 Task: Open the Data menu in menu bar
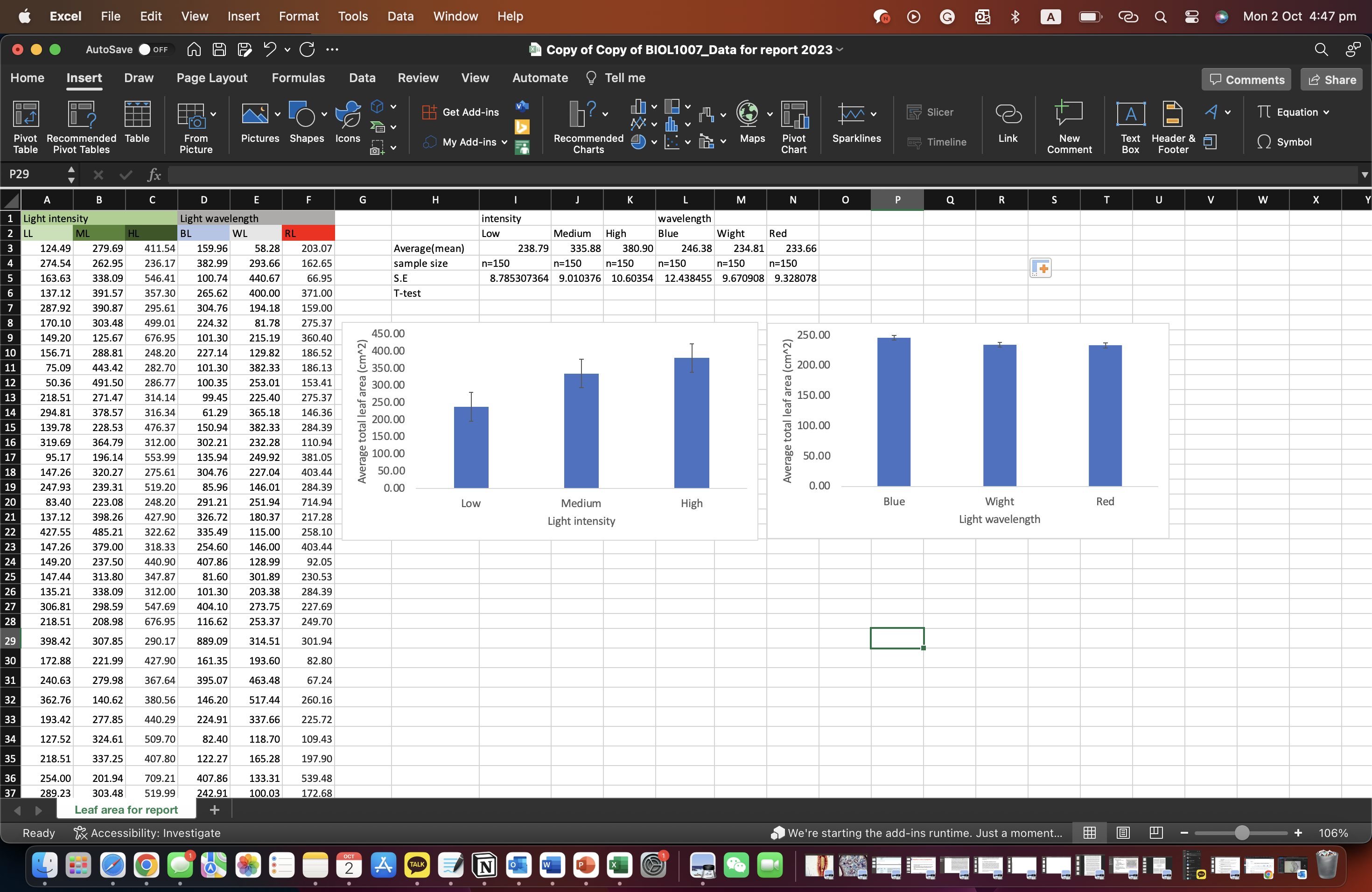(400, 16)
